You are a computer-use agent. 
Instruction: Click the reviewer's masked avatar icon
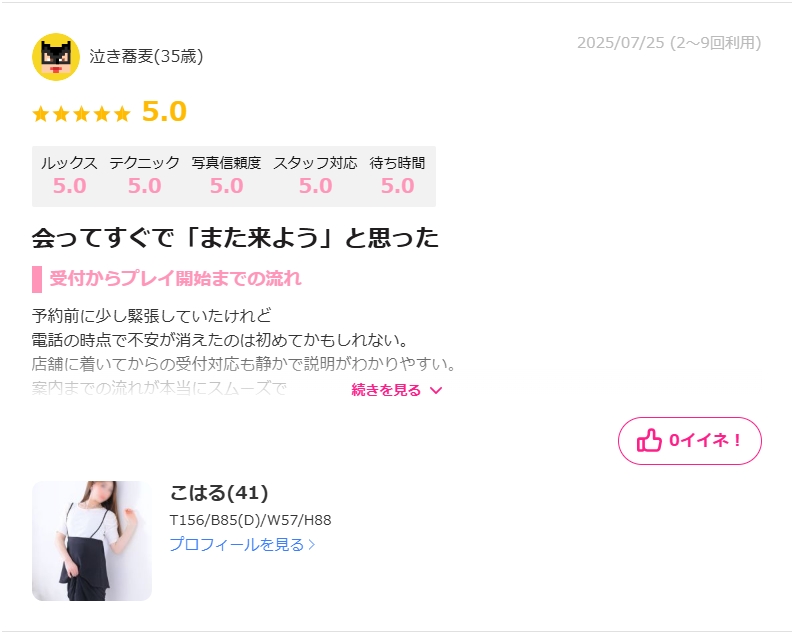(56, 57)
